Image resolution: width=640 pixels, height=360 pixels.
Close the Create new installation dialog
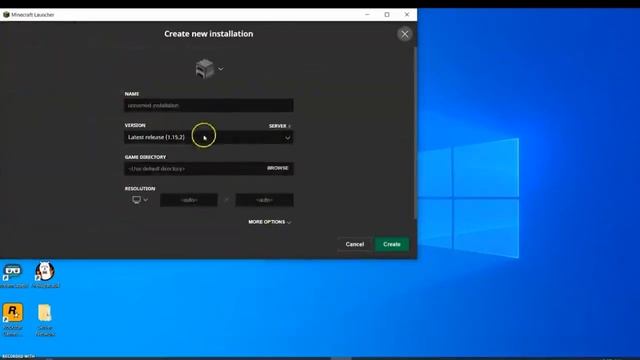point(404,34)
